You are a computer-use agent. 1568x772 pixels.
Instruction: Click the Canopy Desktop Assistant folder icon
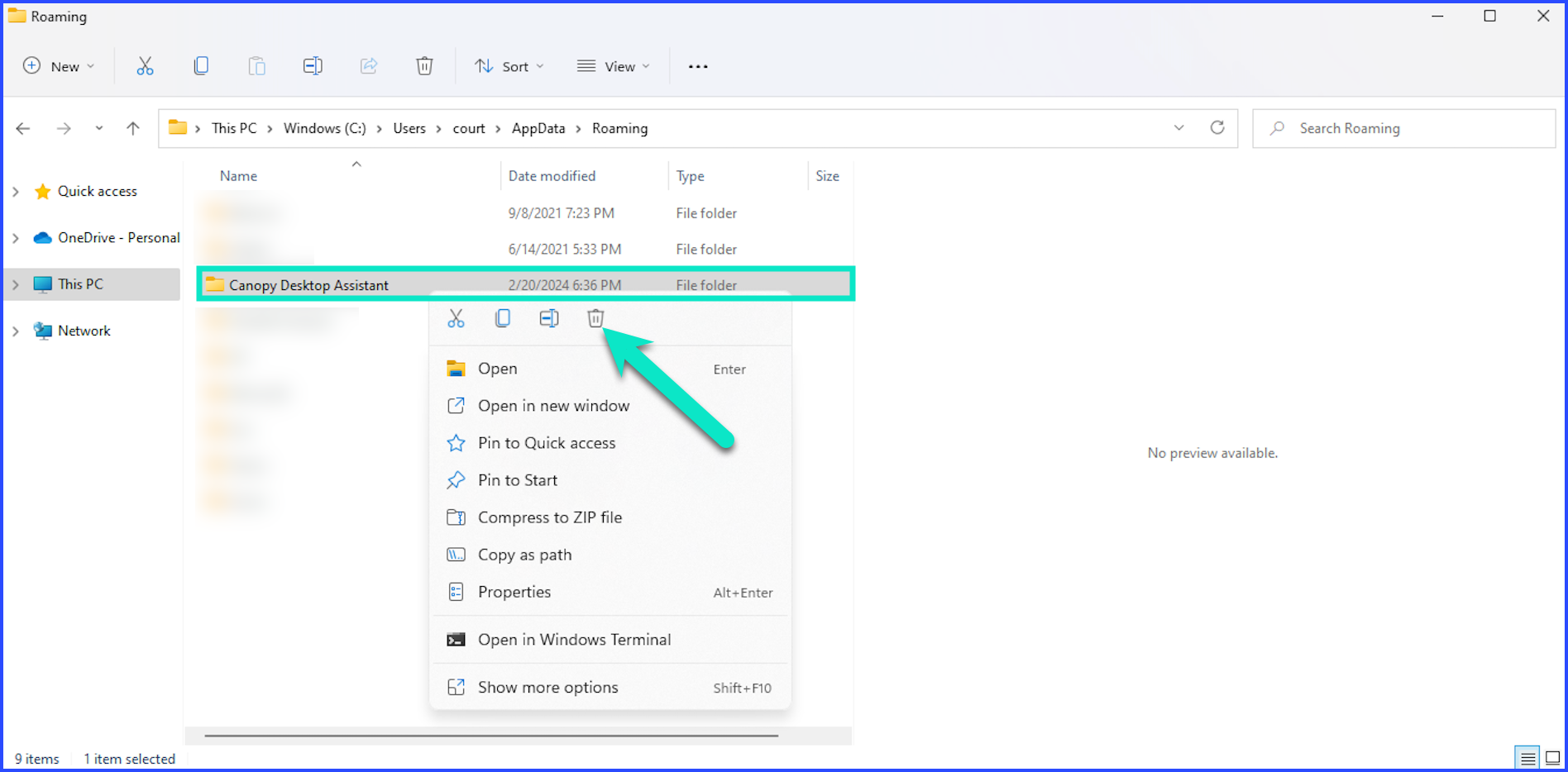(215, 284)
